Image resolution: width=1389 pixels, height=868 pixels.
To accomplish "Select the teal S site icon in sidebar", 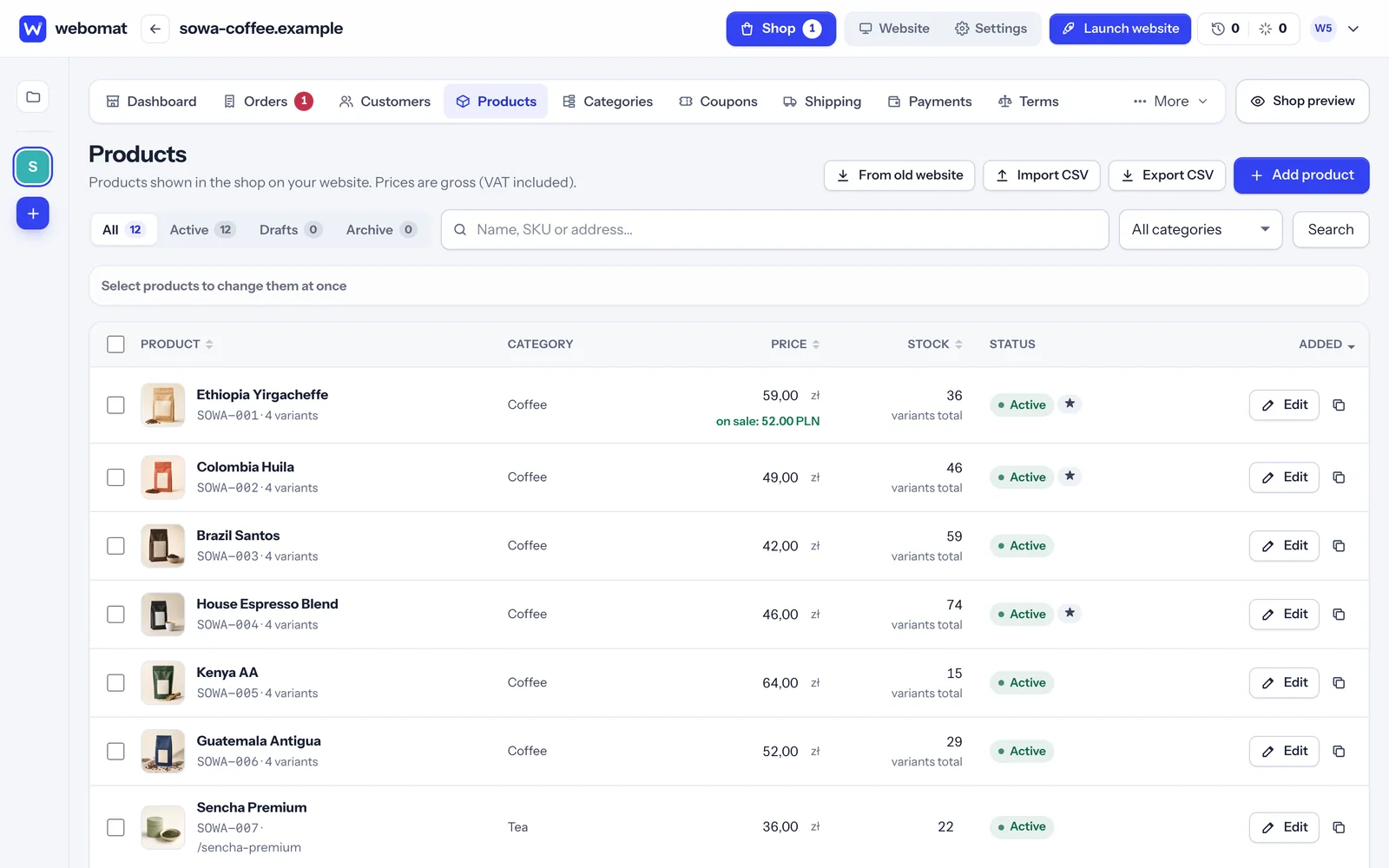I will [33, 167].
